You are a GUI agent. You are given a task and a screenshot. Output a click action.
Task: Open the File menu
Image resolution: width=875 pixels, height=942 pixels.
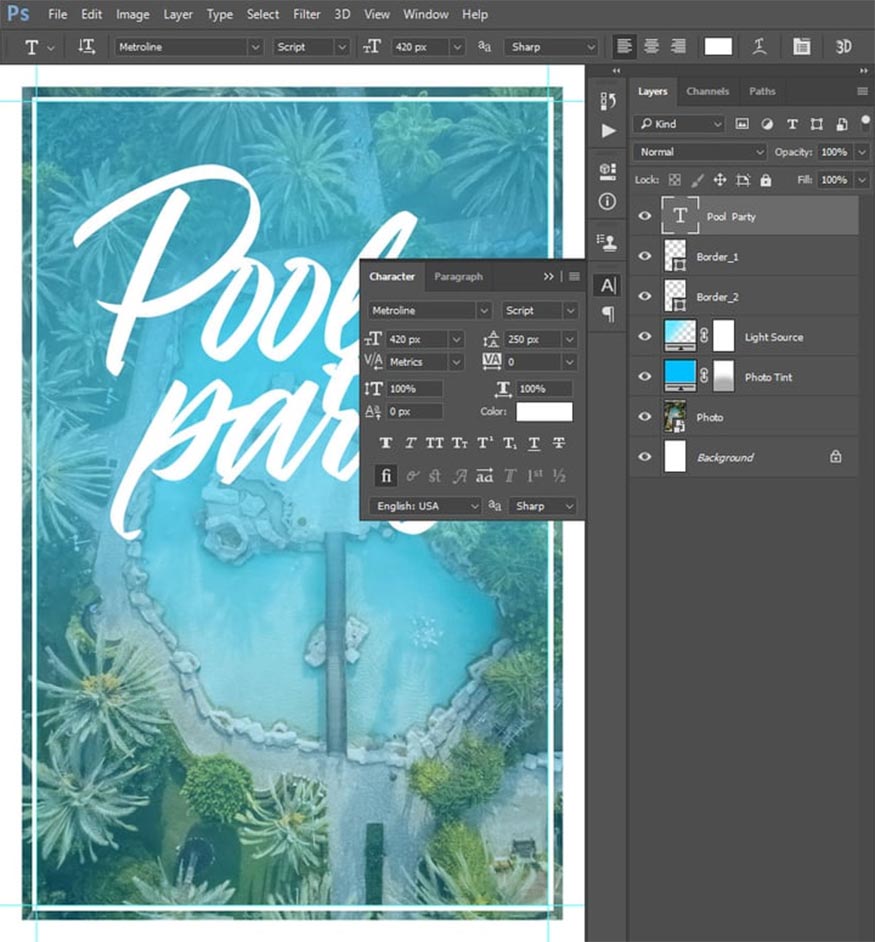click(57, 14)
